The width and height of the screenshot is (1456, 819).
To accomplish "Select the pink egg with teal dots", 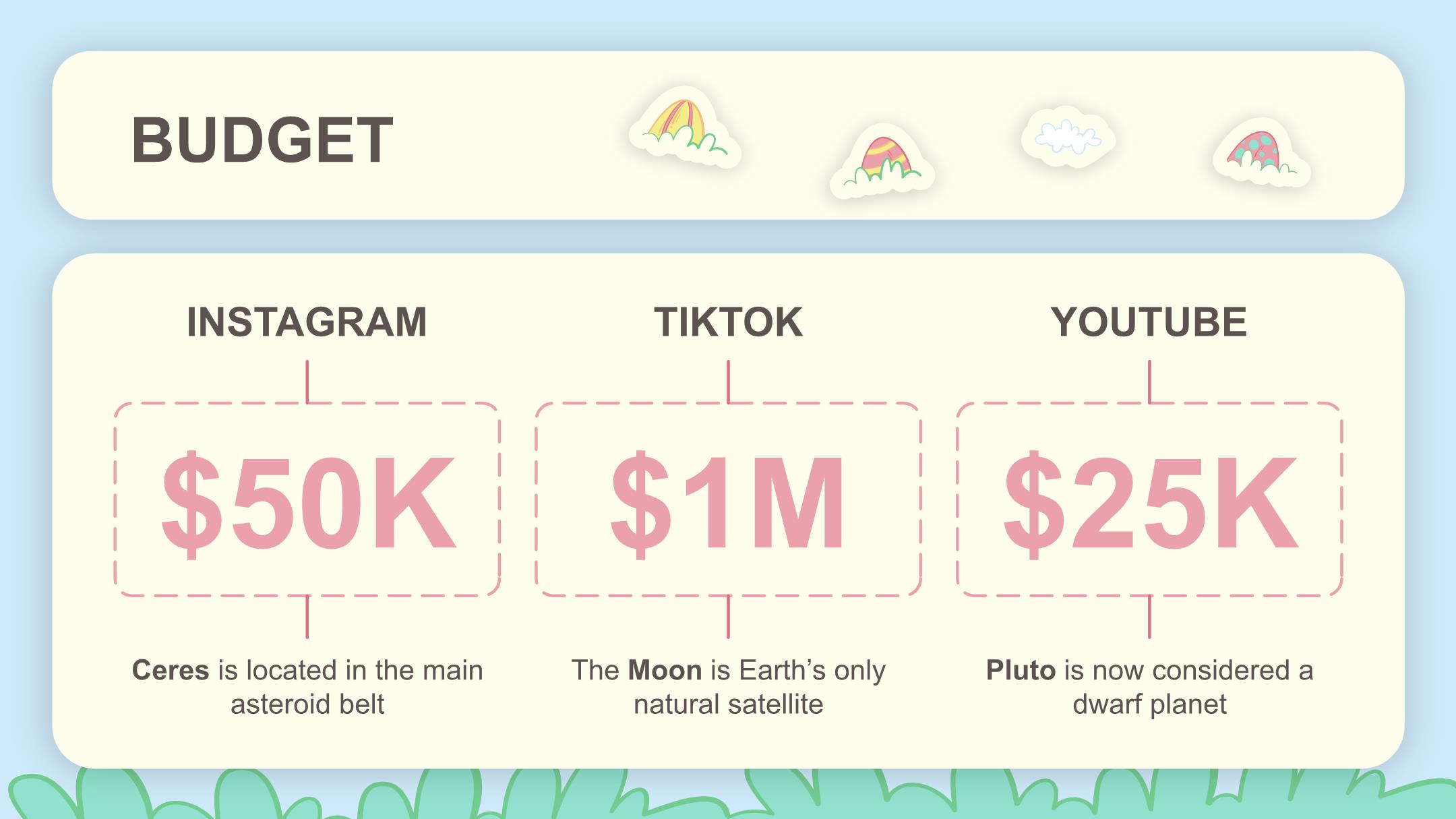I will 1261,153.
